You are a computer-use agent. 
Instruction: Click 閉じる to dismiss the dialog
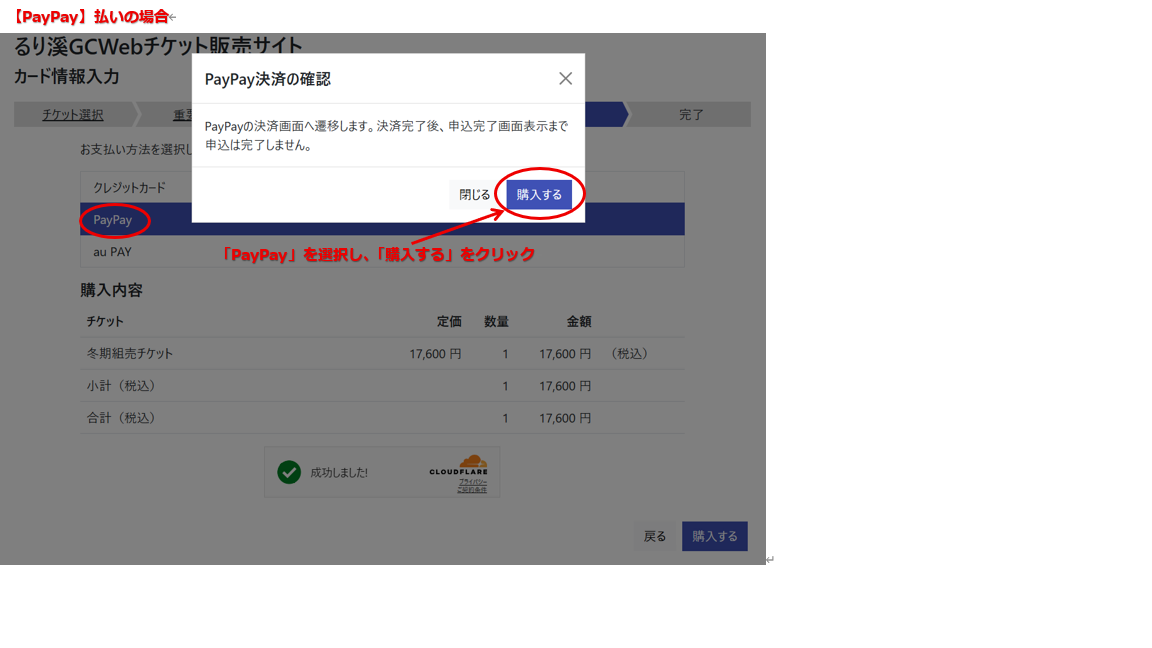(474, 195)
